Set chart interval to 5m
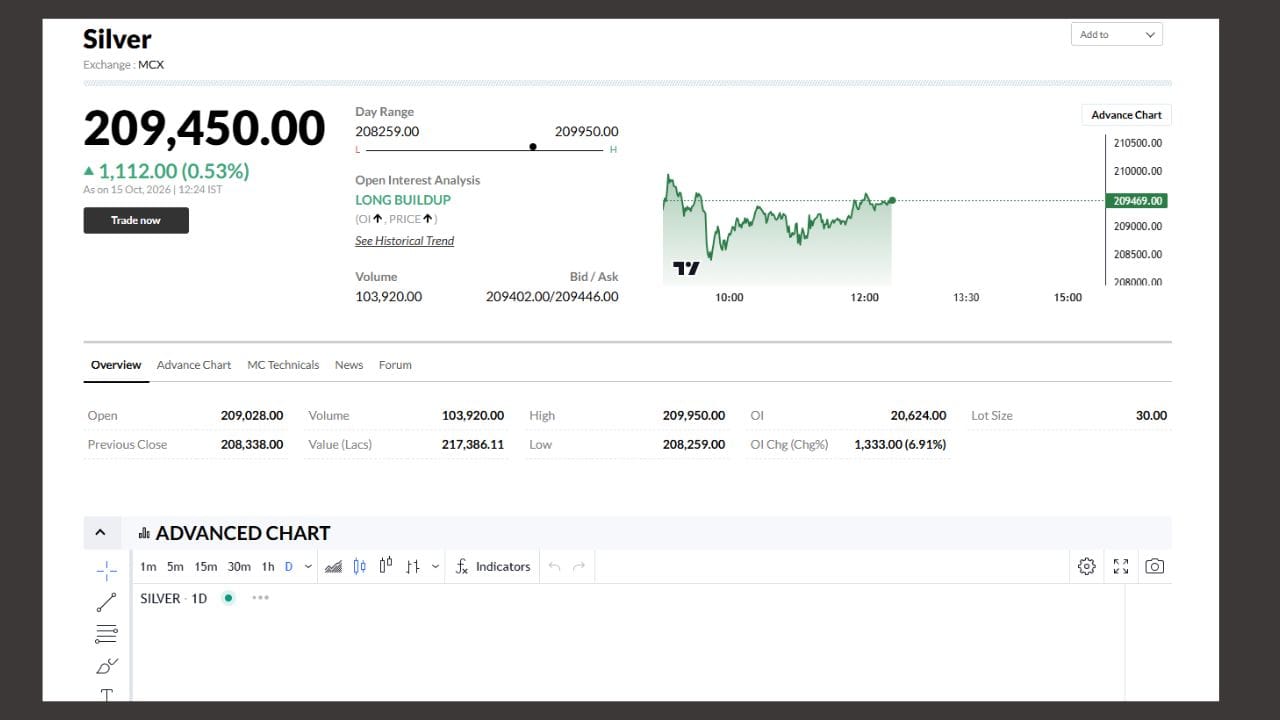Viewport: 1280px width, 720px height. 175,567
